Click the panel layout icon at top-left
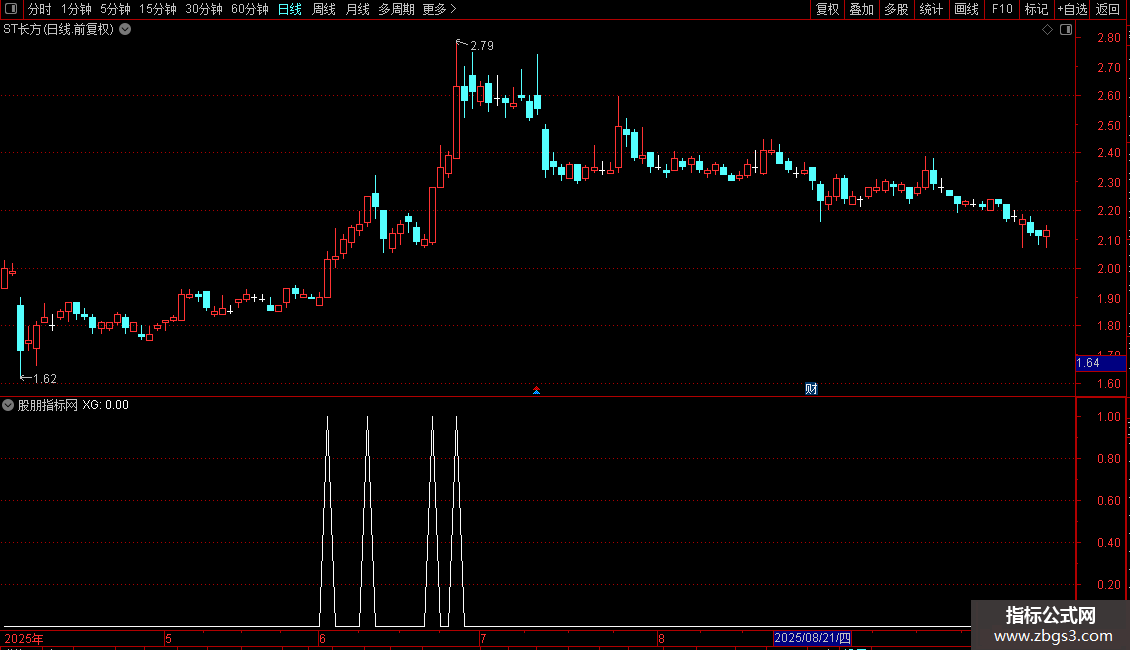The width and height of the screenshot is (1130, 650). 11,9
